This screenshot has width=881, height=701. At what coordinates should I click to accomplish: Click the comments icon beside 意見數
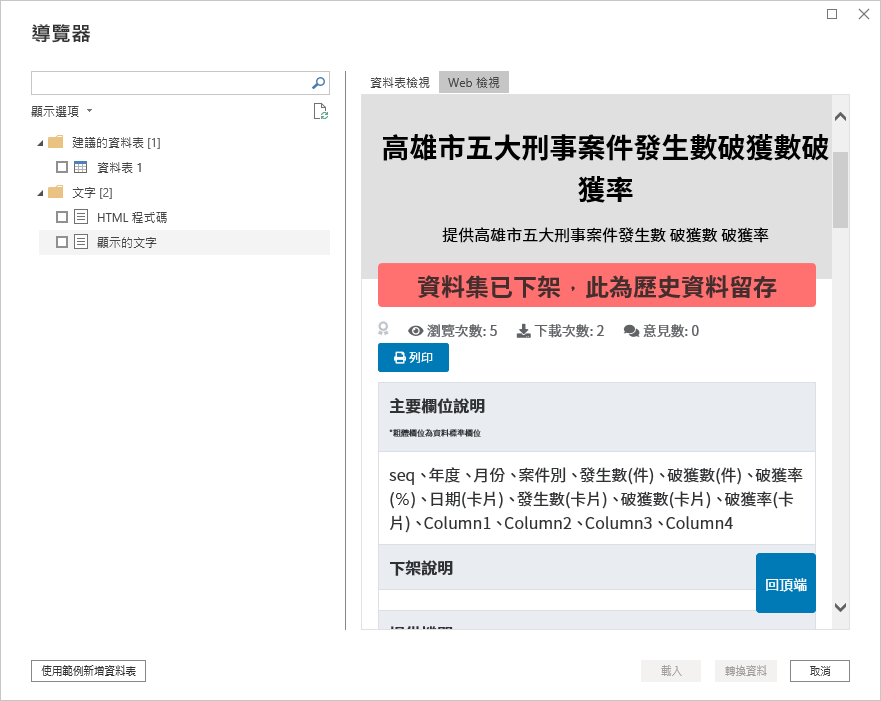tap(631, 331)
